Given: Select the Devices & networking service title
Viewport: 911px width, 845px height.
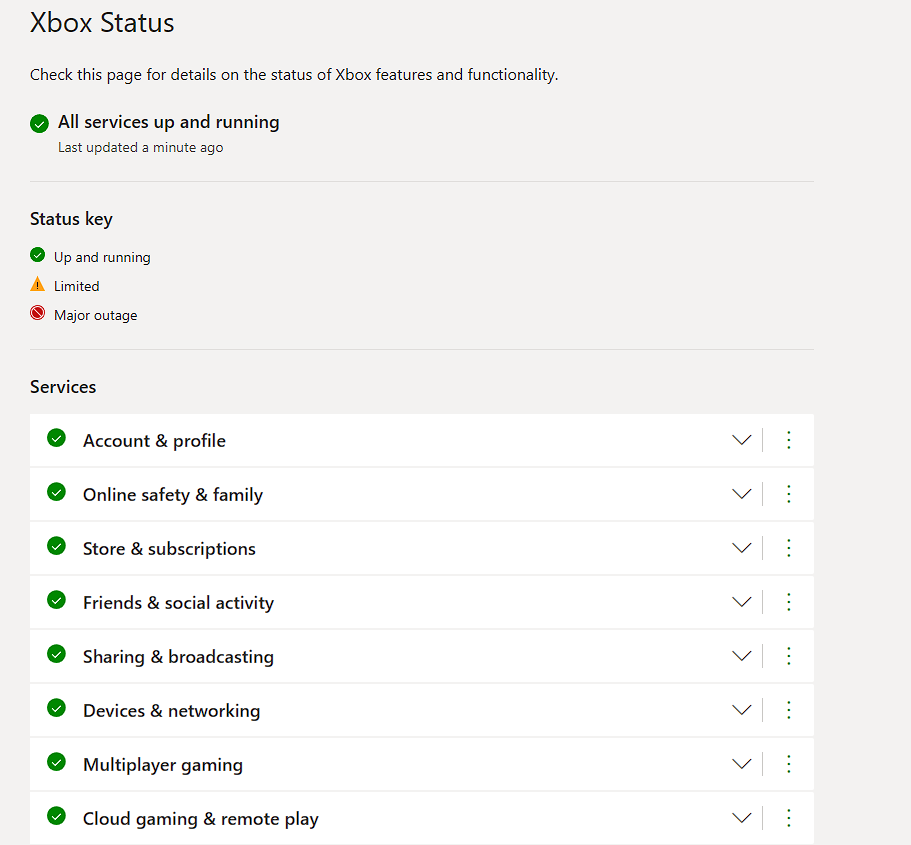Looking at the screenshot, I should pyautogui.click(x=171, y=711).
